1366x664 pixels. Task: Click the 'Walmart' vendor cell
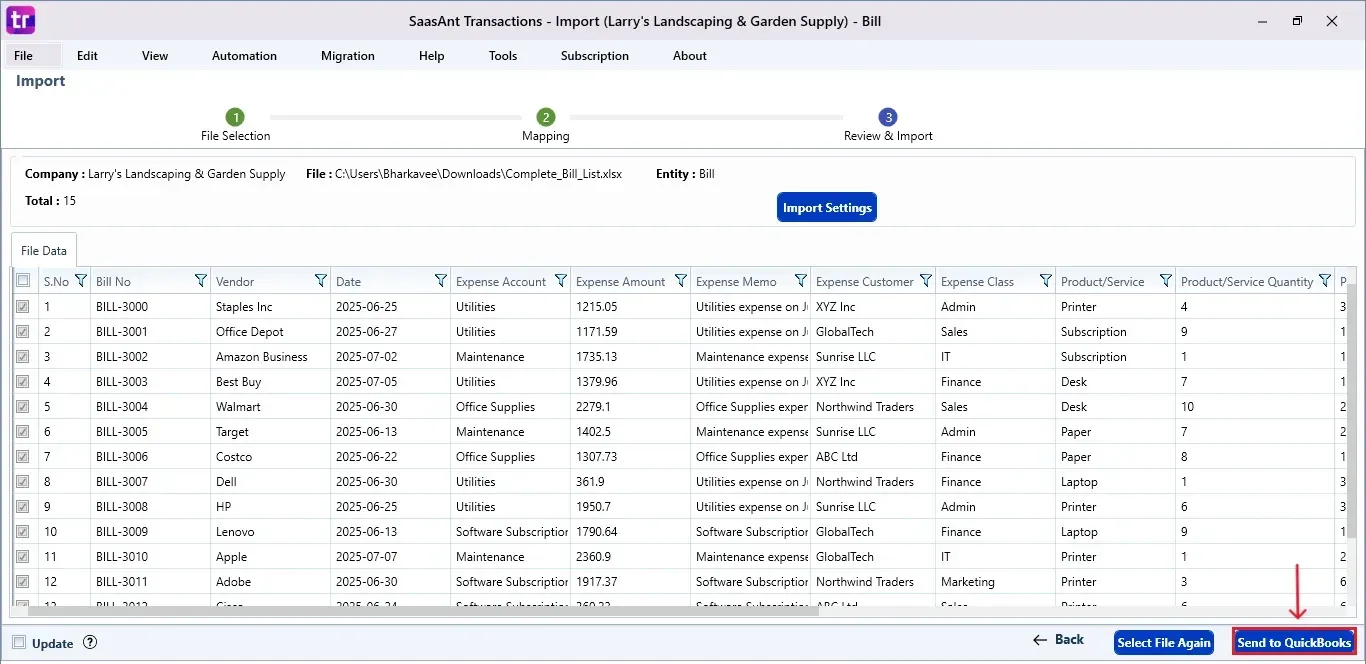point(270,407)
